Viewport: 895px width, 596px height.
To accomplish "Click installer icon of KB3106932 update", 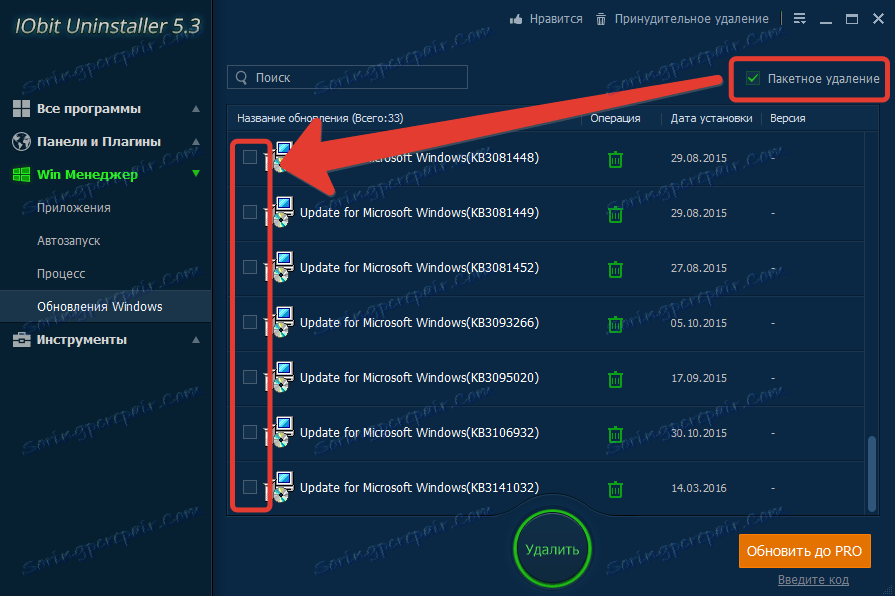I will coord(281,432).
